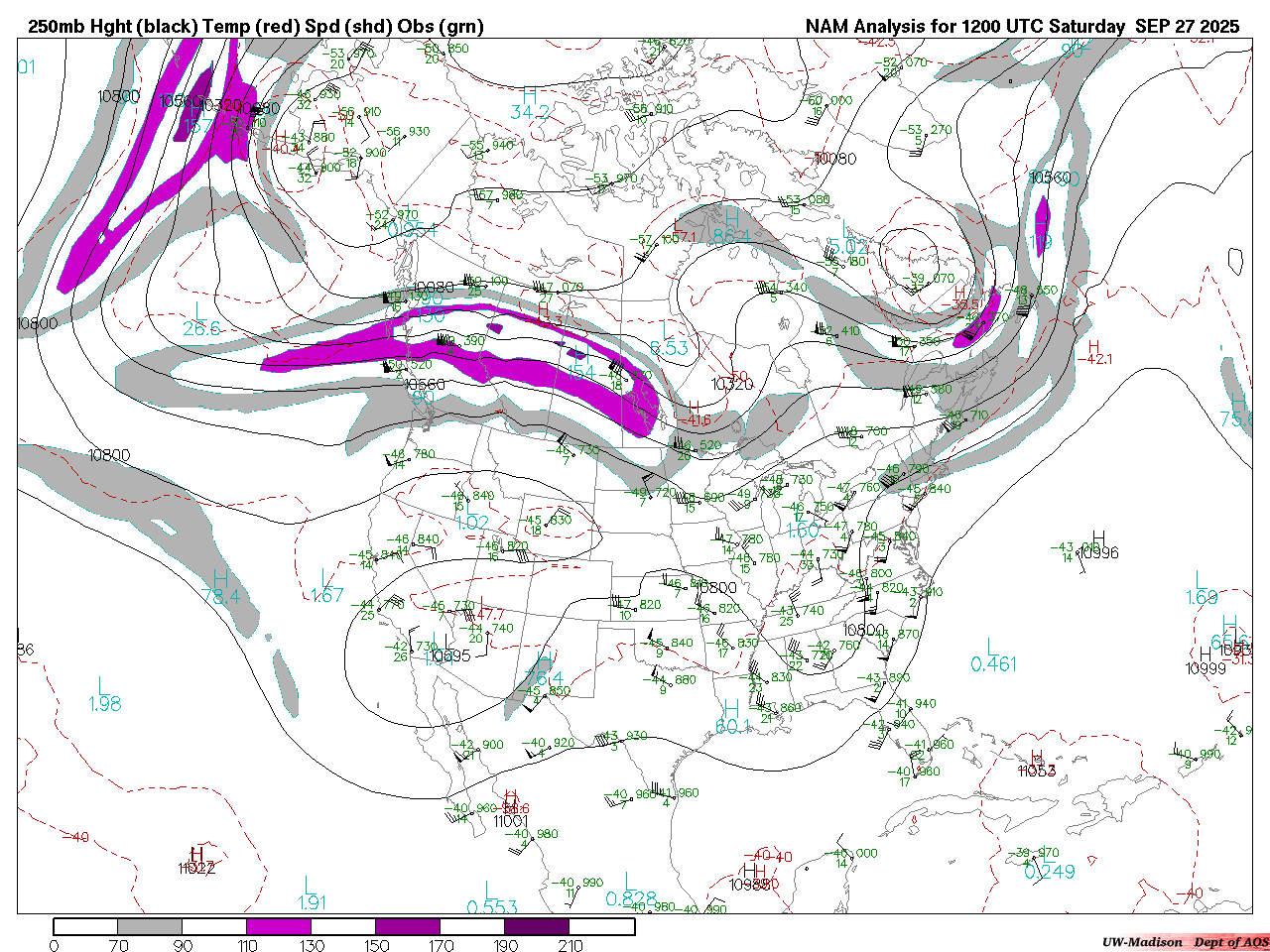
Task: Click the 10996 height label in the Atlantic
Action: click(x=1098, y=552)
